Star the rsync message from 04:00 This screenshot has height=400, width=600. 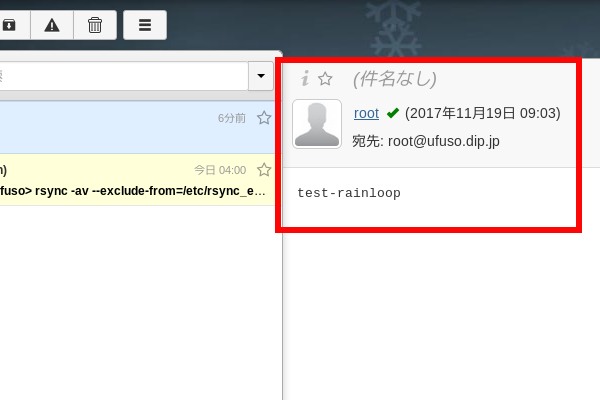[x=264, y=170]
